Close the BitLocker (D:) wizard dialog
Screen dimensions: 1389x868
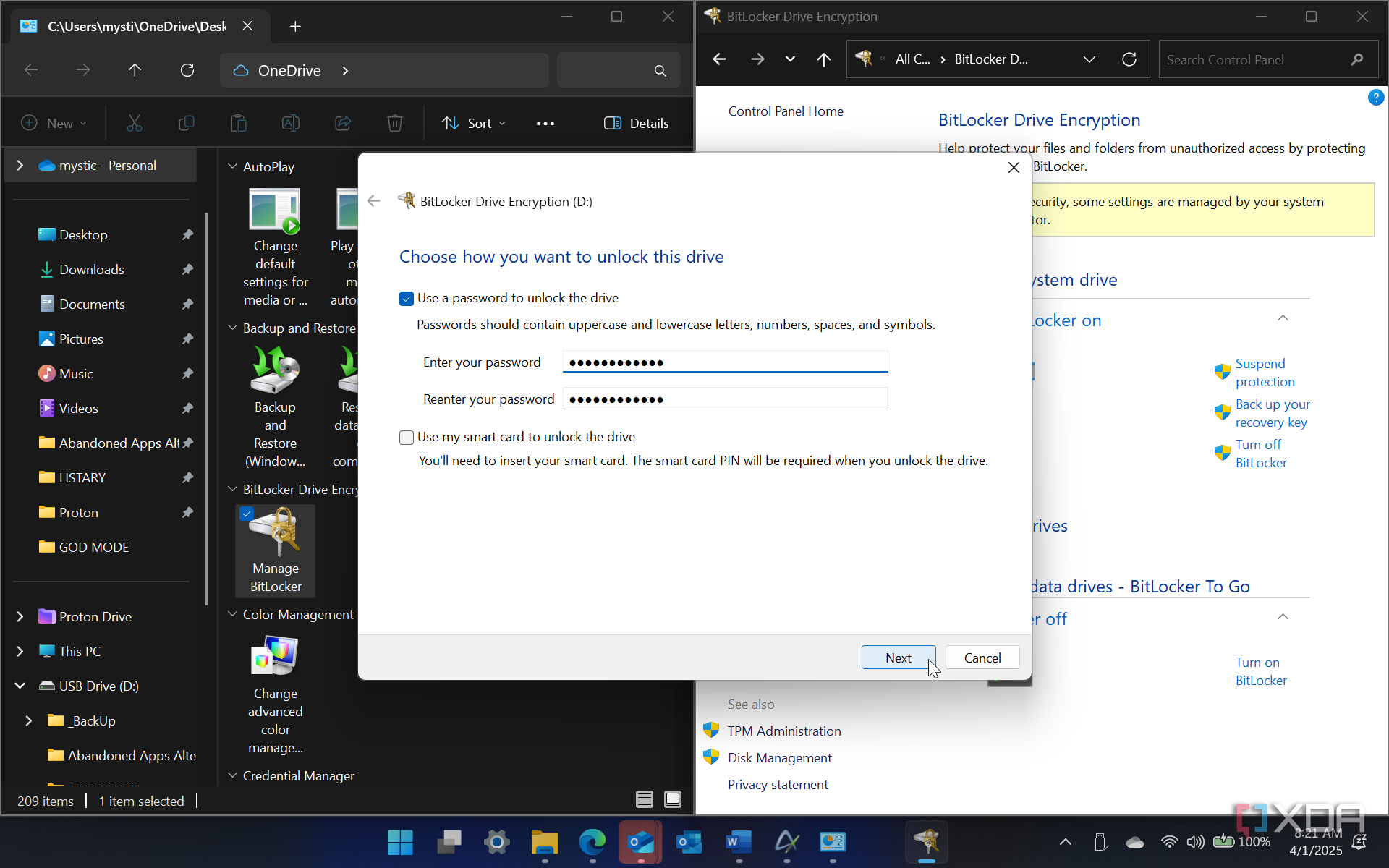(x=1014, y=168)
